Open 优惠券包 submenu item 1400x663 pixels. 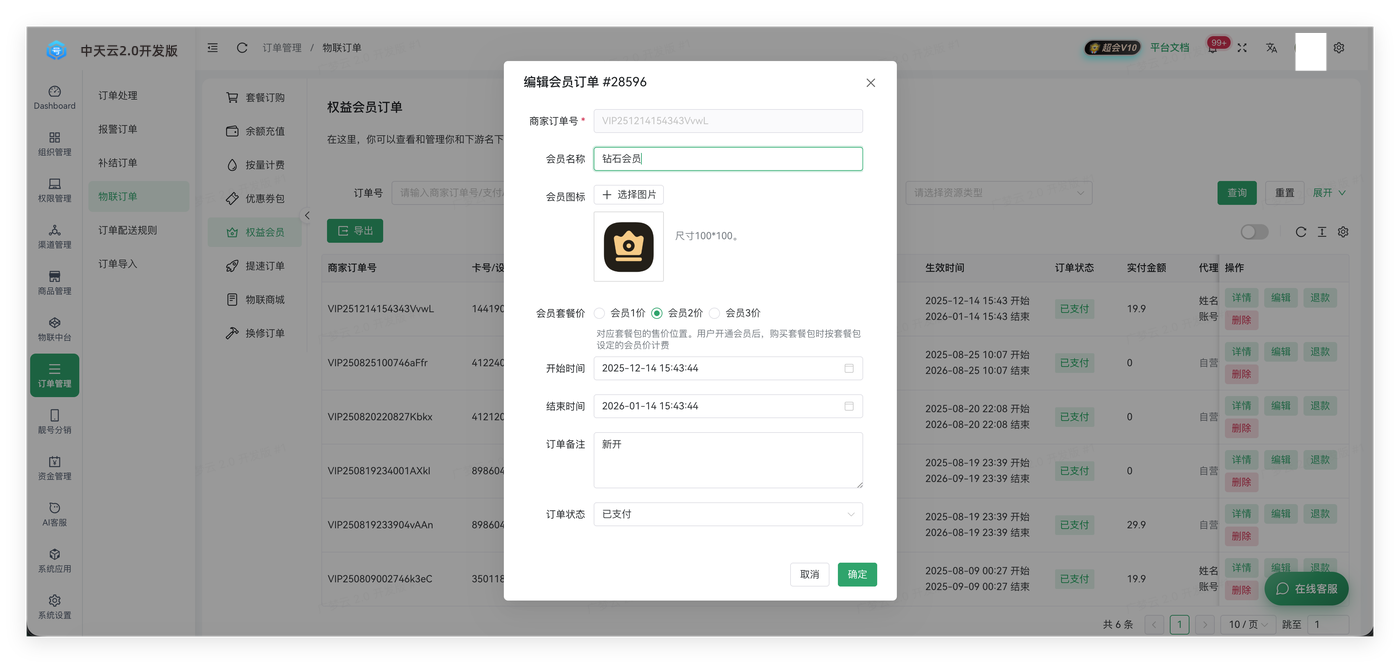(256, 199)
